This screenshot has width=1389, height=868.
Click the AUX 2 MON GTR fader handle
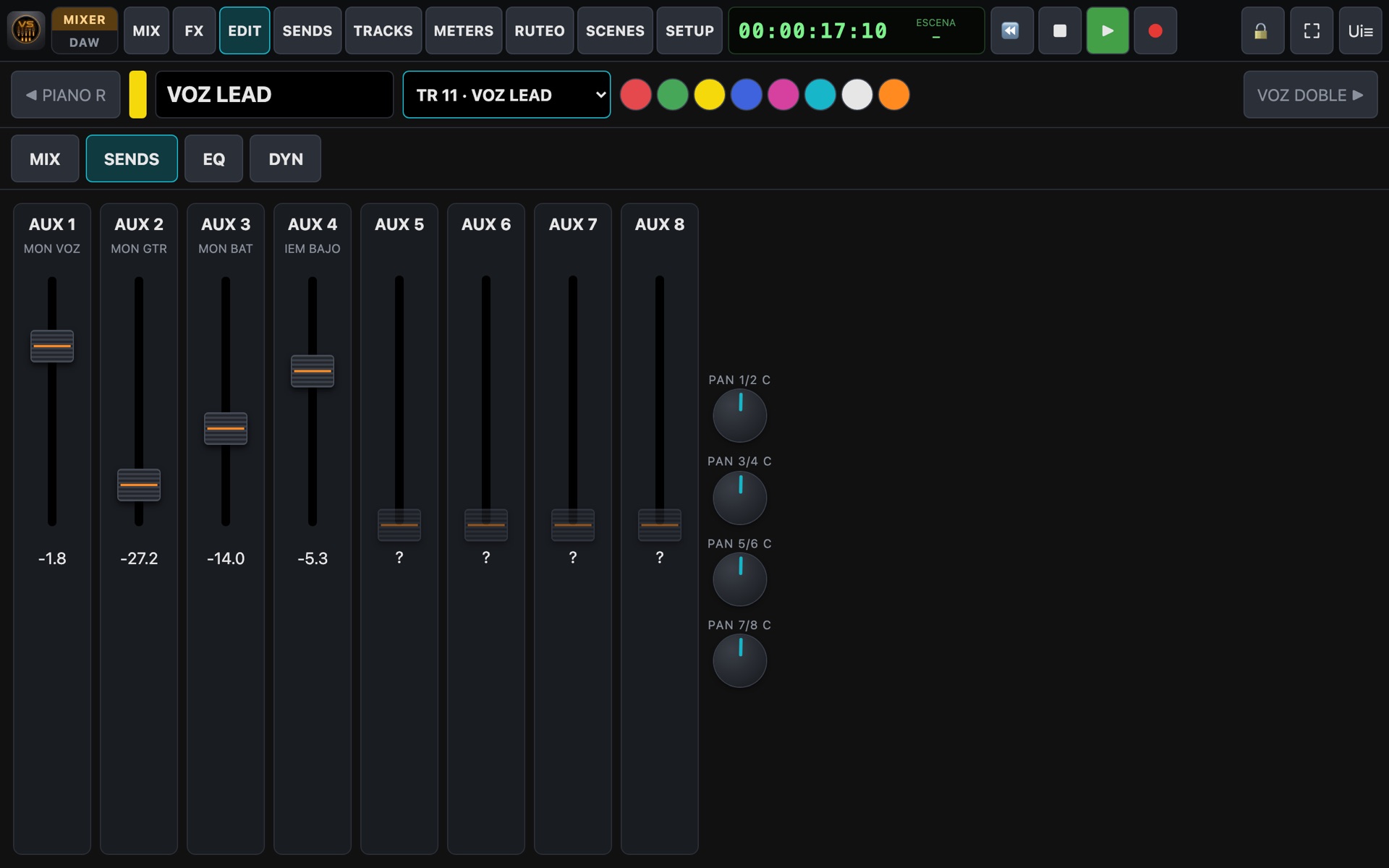(139, 485)
